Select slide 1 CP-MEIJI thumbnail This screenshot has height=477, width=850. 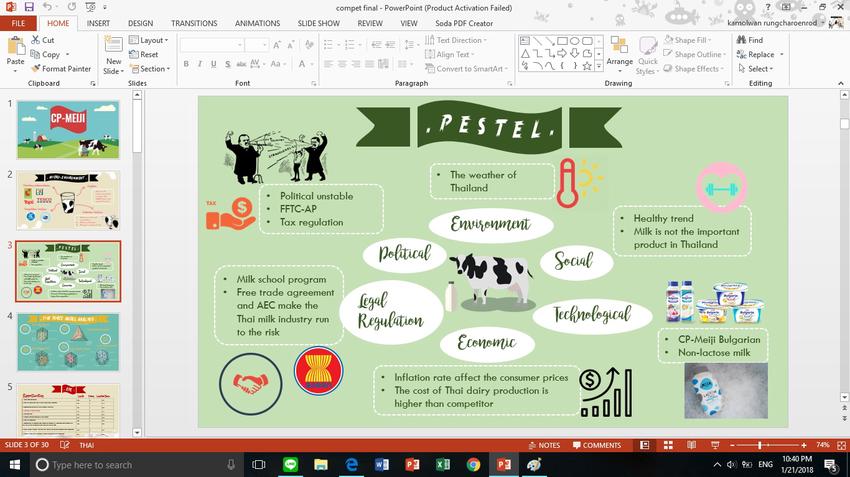pyautogui.click(x=68, y=130)
